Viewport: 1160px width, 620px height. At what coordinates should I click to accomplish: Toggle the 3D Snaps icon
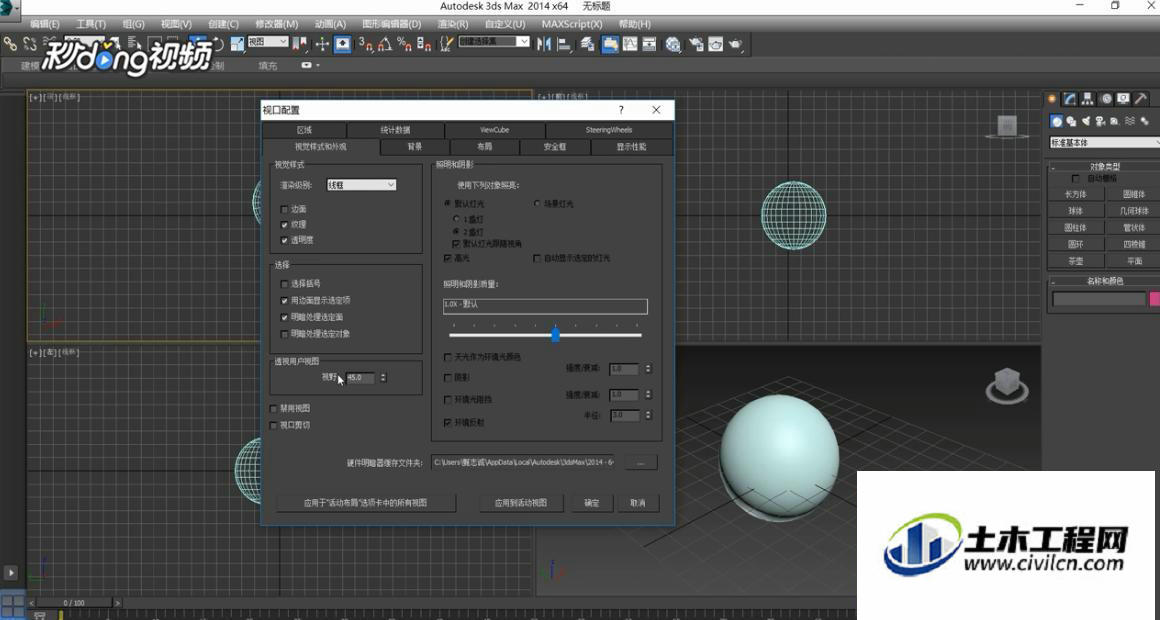click(365, 44)
